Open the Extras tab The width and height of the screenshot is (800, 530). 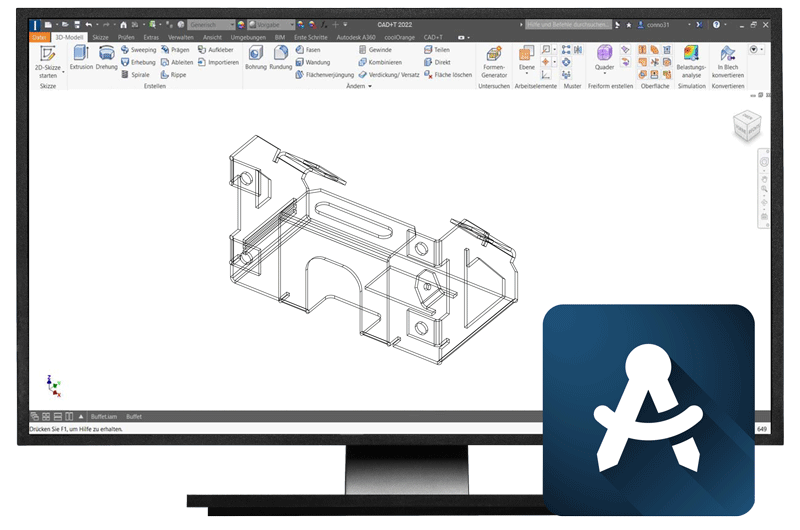(151, 37)
